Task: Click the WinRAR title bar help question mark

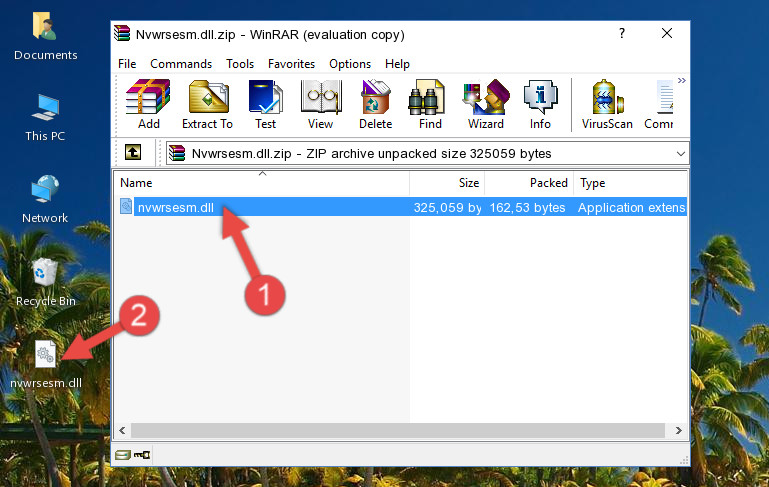Action: coord(622,33)
